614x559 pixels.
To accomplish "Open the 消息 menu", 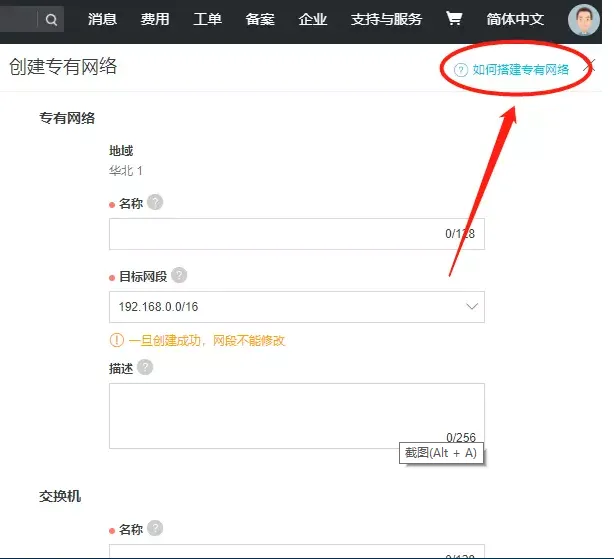I will click(102, 19).
